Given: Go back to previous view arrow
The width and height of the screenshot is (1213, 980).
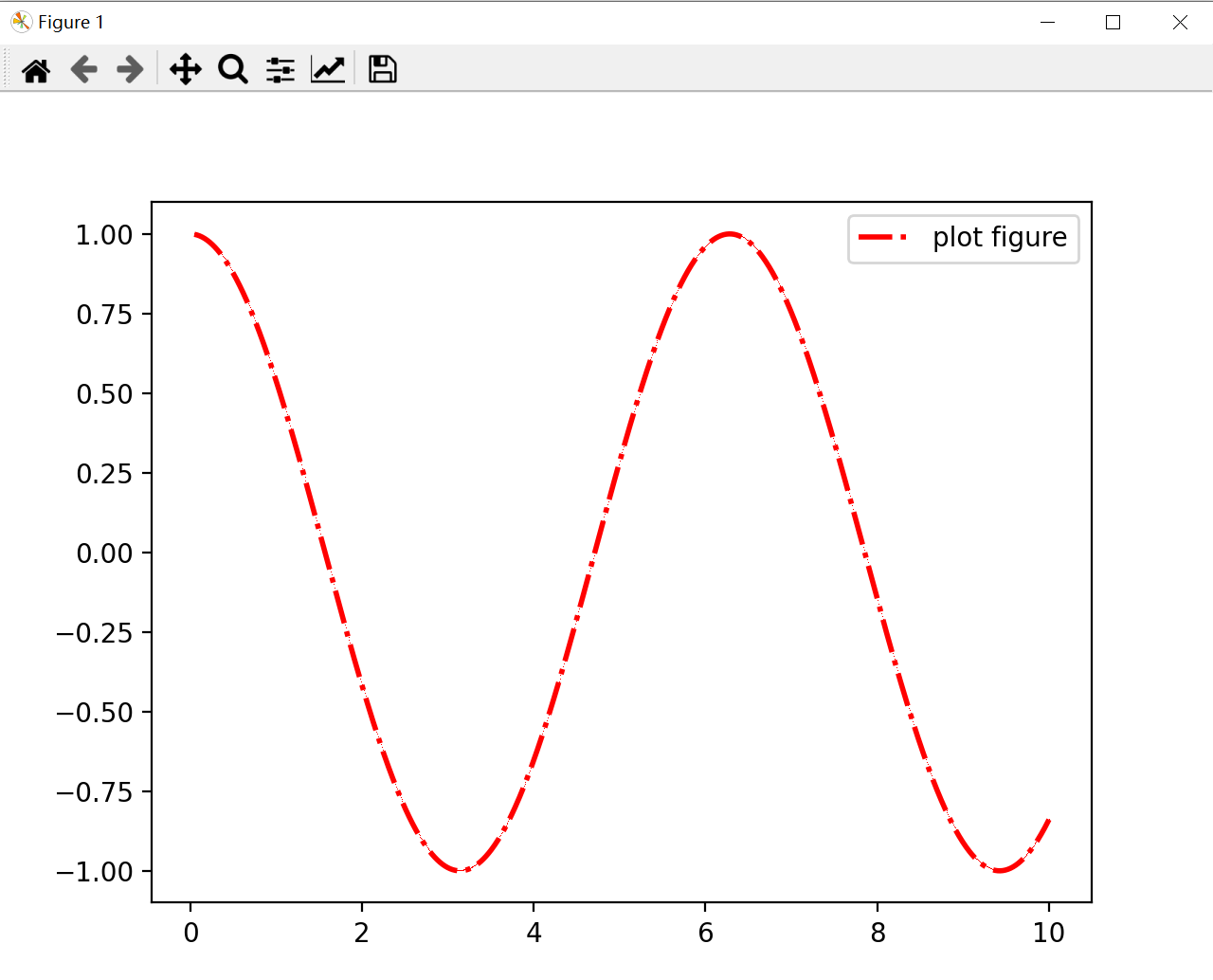Looking at the screenshot, I should [83, 69].
